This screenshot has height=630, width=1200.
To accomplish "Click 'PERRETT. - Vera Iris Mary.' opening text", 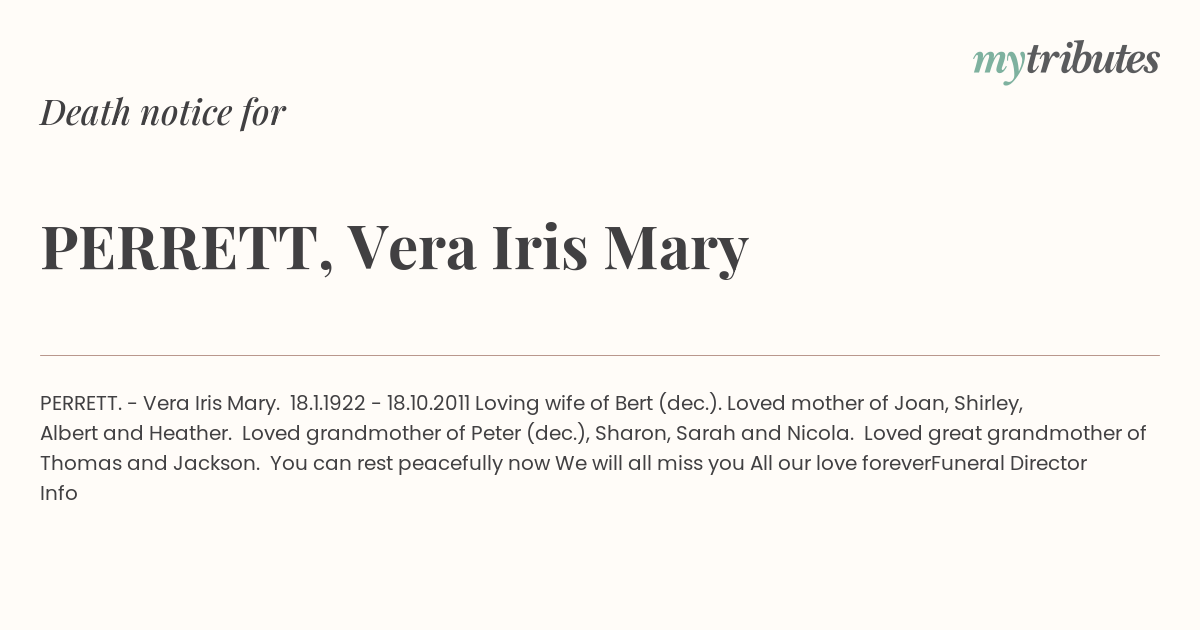I will (x=160, y=403).
